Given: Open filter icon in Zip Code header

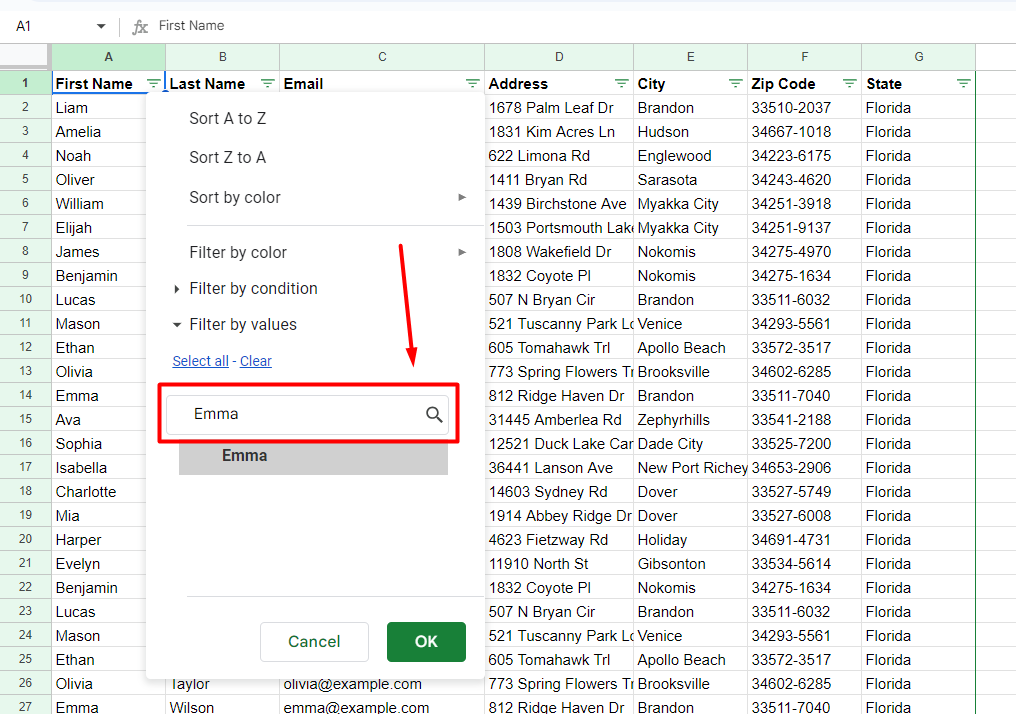Looking at the screenshot, I should (x=849, y=84).
